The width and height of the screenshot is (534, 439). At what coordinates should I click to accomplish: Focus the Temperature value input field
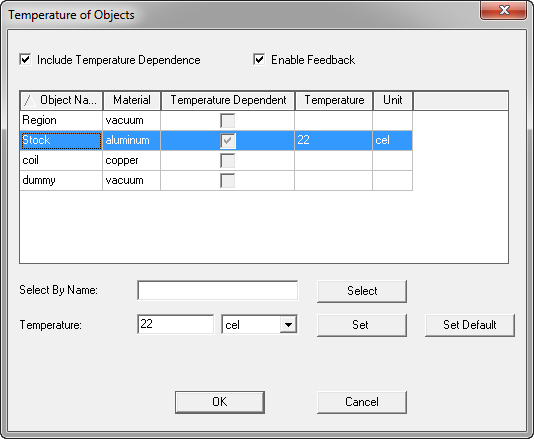coord(176,324)
